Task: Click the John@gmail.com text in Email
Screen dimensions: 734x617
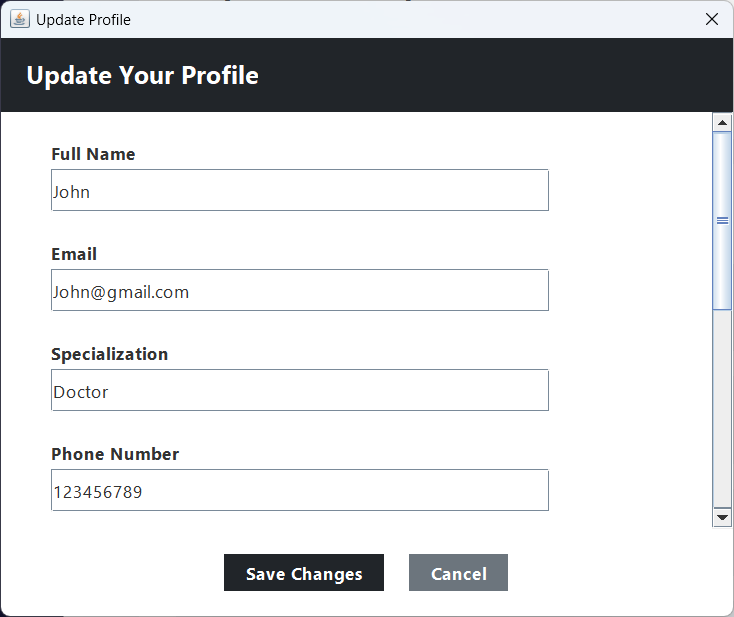Action: 121,292
